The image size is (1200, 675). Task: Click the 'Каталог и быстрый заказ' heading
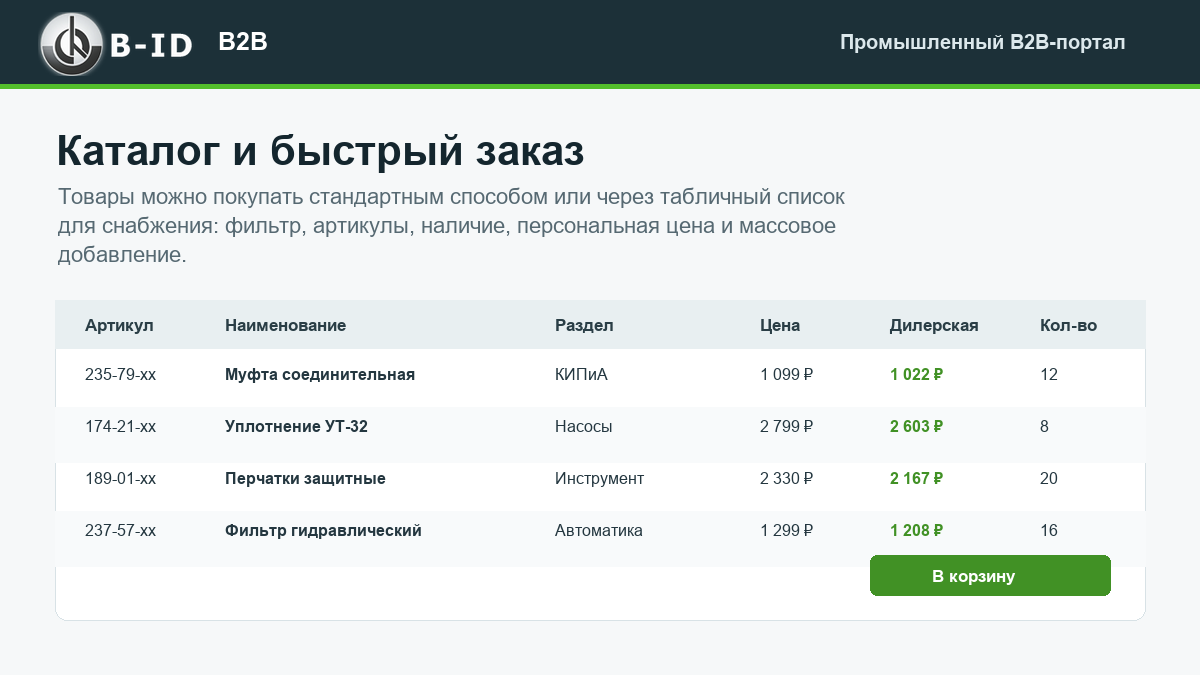click(x=320, y=151)
